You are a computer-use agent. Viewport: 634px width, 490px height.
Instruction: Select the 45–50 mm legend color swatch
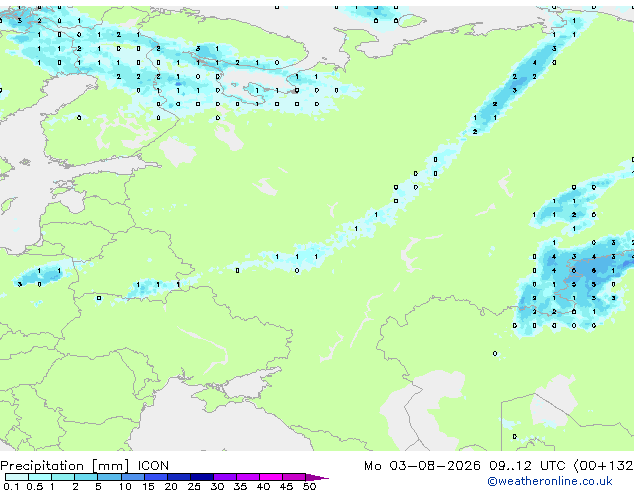click(293, 477)
